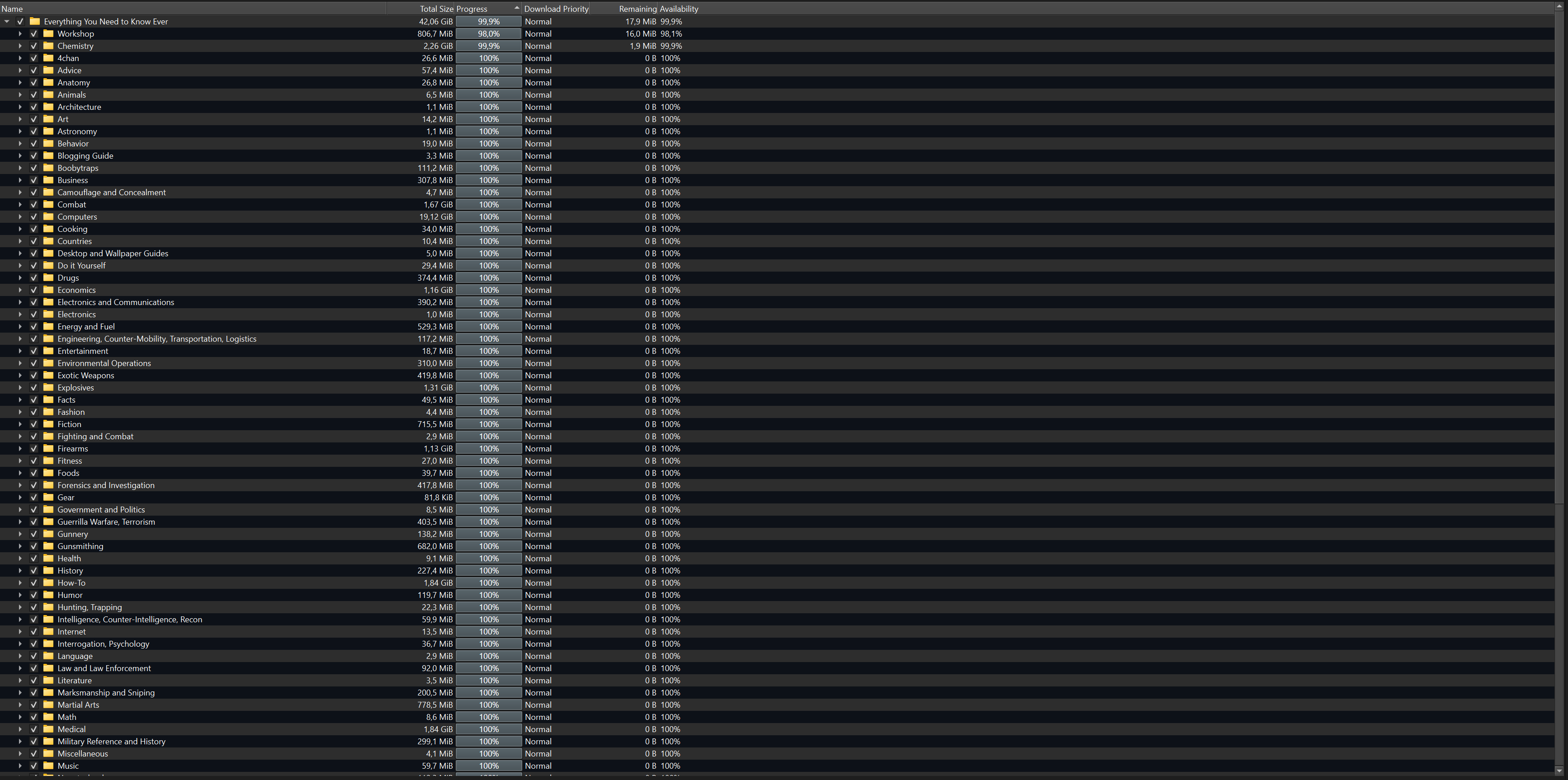Expand the Martial Arts folder

(20, 705)
